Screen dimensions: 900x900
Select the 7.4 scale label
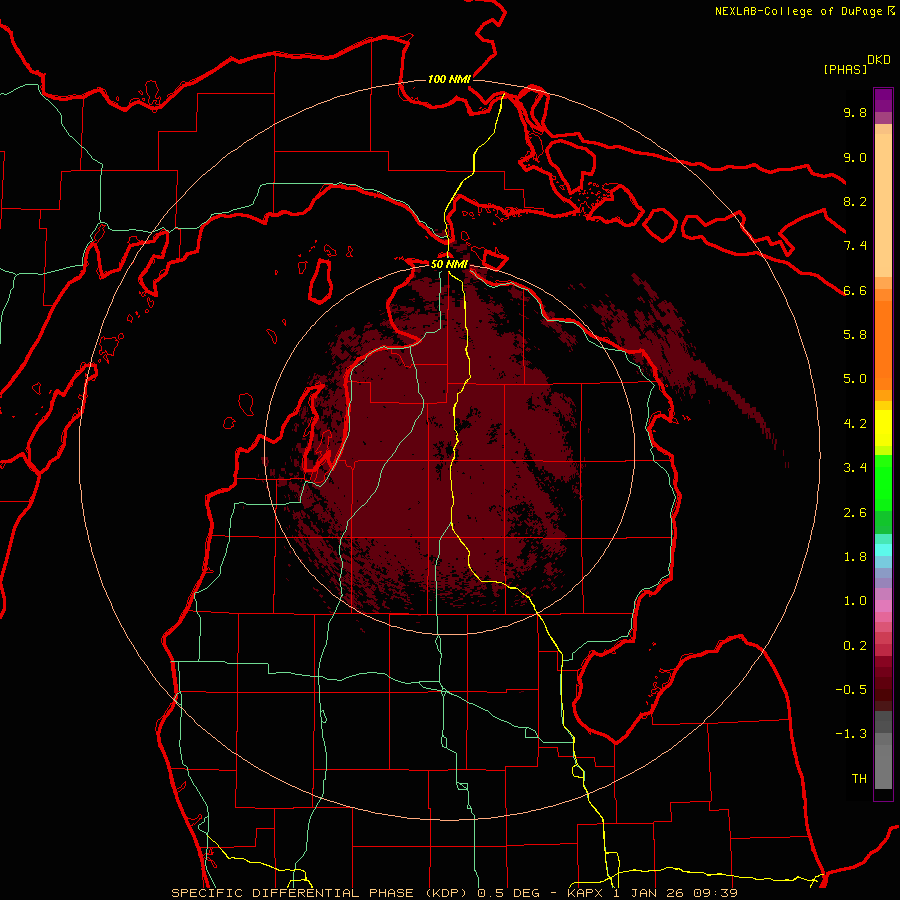(x=855, y=246)
